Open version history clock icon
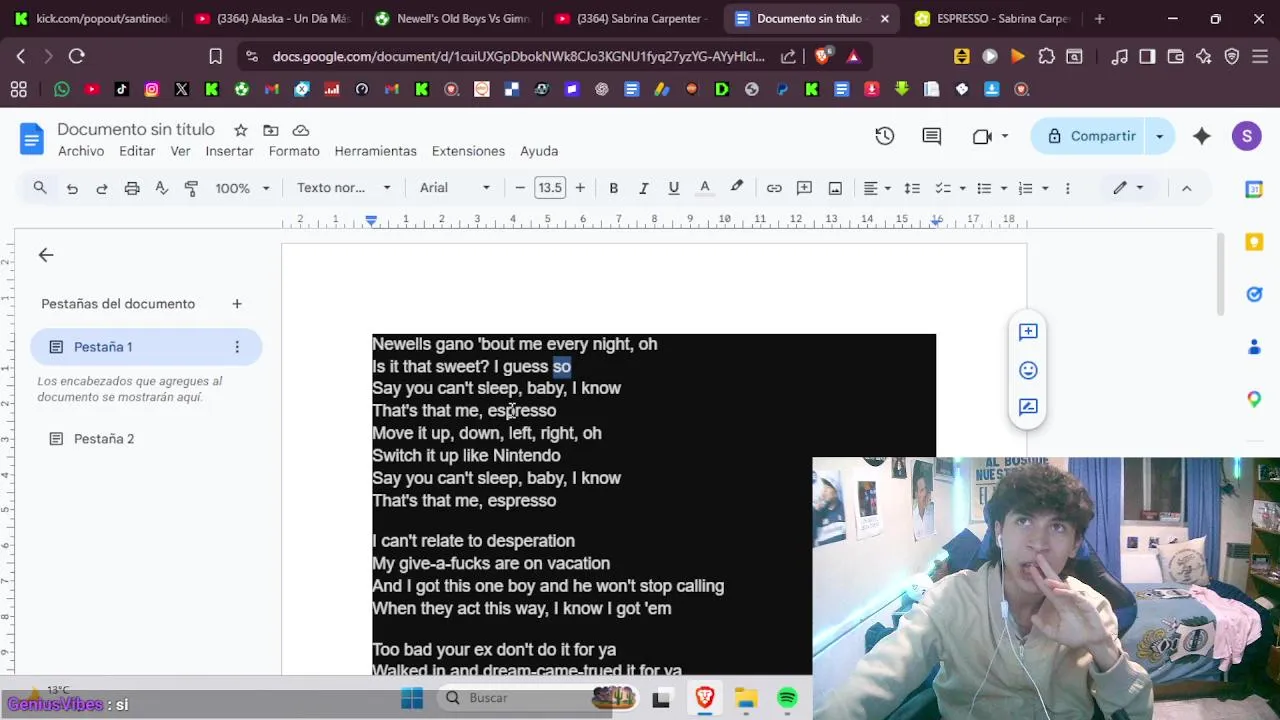This screenshot has width=1280, height=720. point(884,136)
